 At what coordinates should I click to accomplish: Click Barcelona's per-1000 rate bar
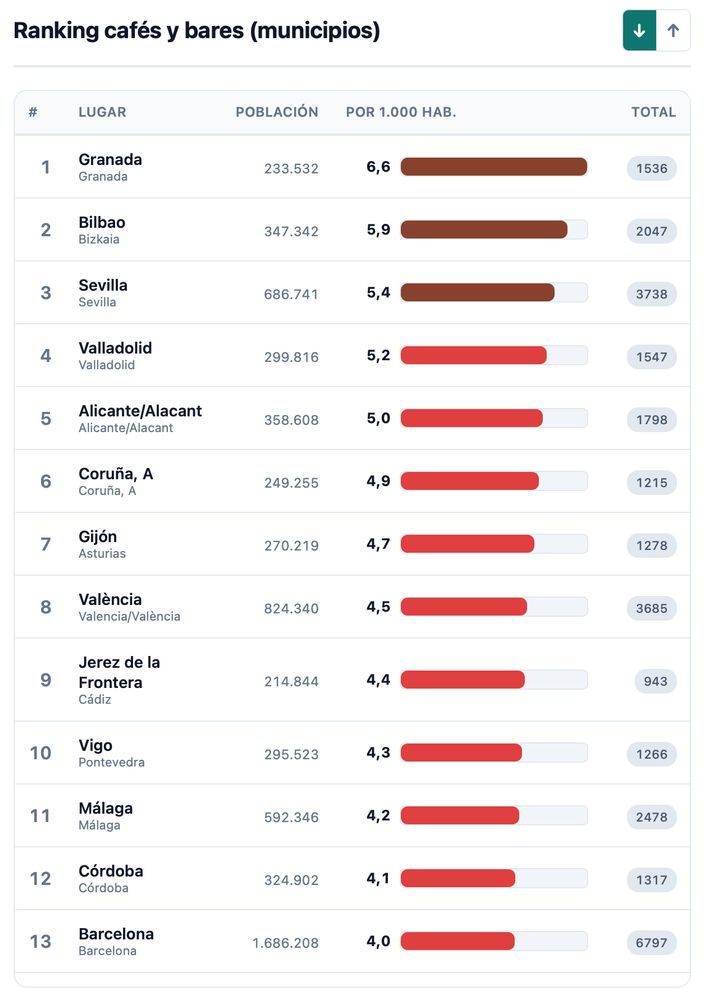pyautogui.click(x=493, y=941)
